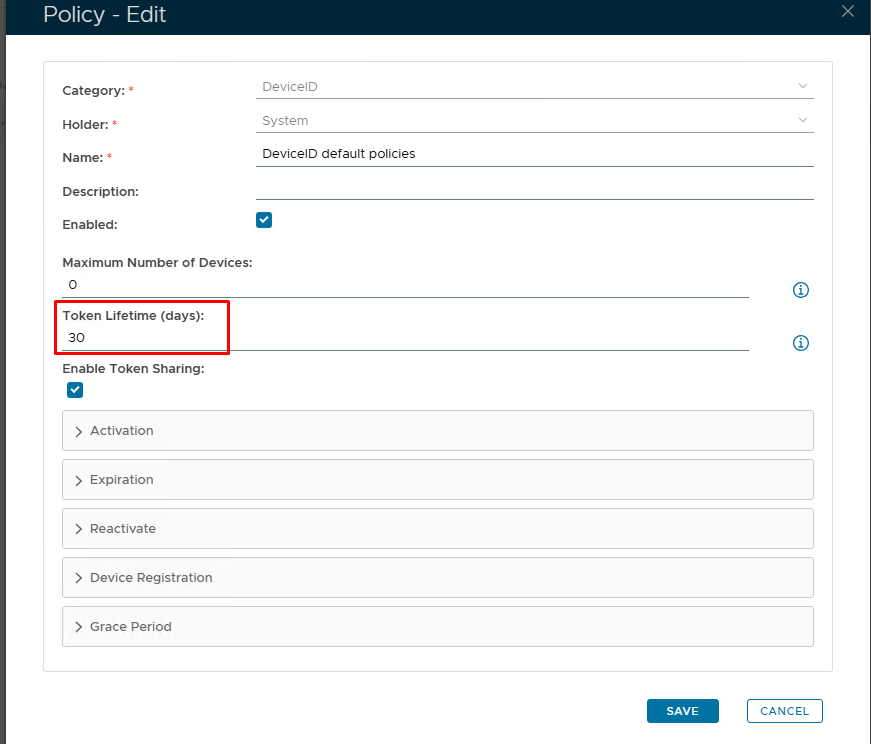Click the Token Lifetime days input
Image resolution: width=871 pixels, height=744 pixels.
point(405,338)
